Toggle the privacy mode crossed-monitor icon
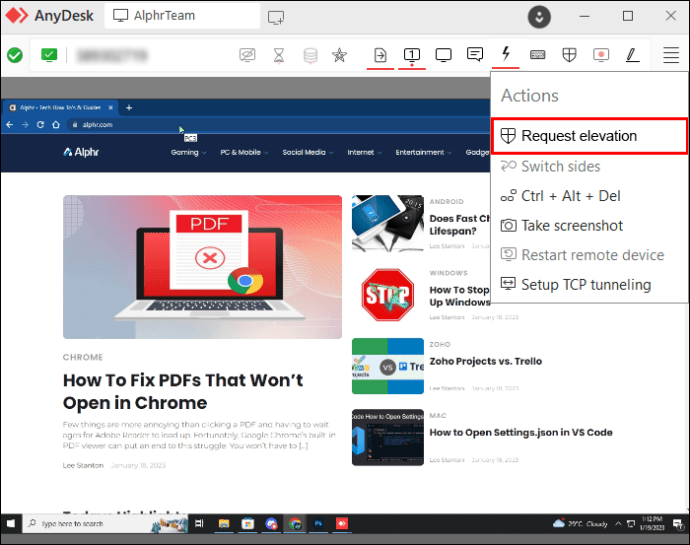Image resolution: width=690 pixels, height=545 pixels. point(247,55)
